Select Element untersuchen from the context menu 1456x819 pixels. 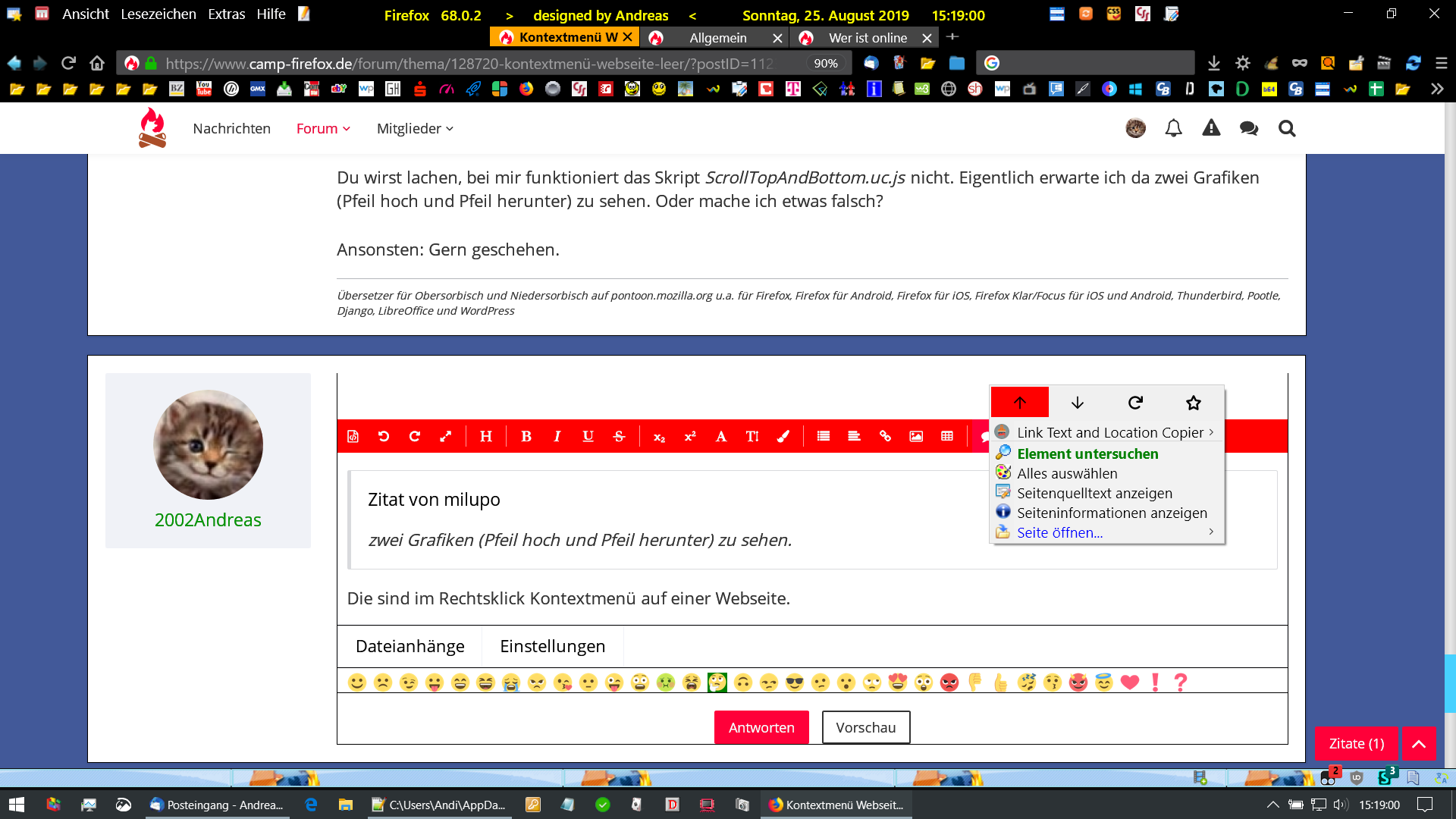click(x=1087, y=453)
